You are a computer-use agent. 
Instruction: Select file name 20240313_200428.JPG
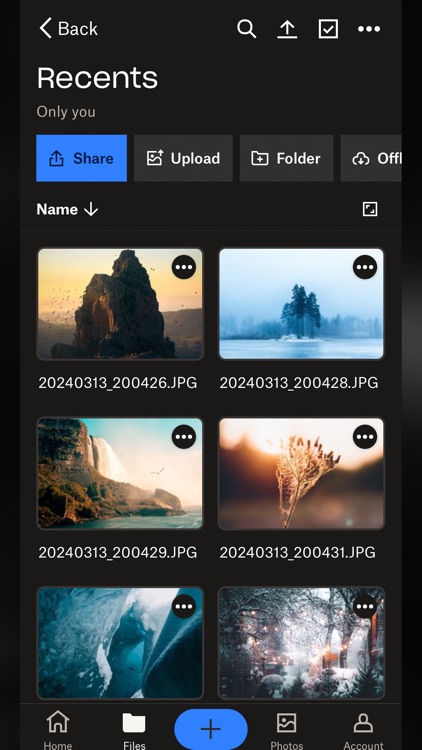299,383
